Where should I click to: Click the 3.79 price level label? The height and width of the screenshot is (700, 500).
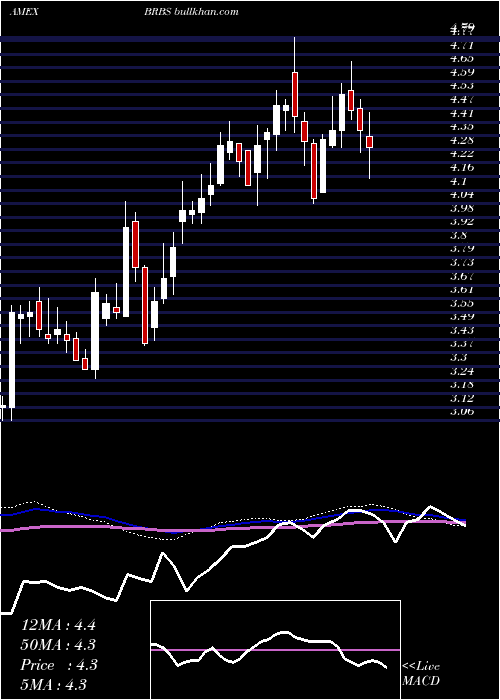click(462, 249)
